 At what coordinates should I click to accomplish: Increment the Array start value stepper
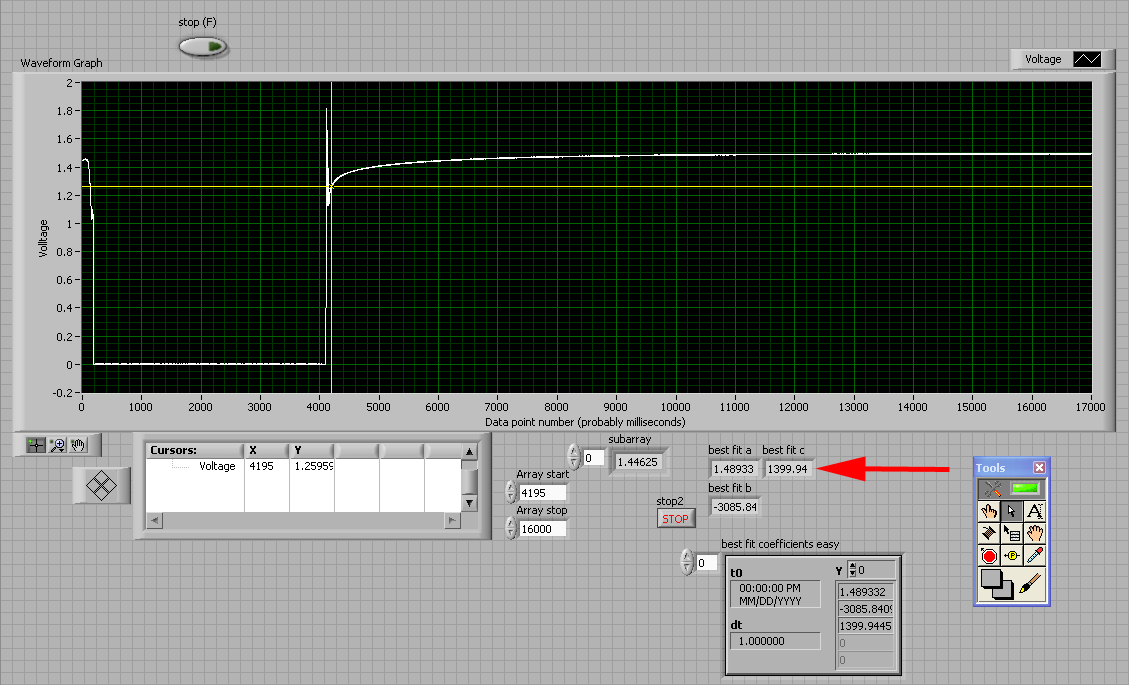510,487
